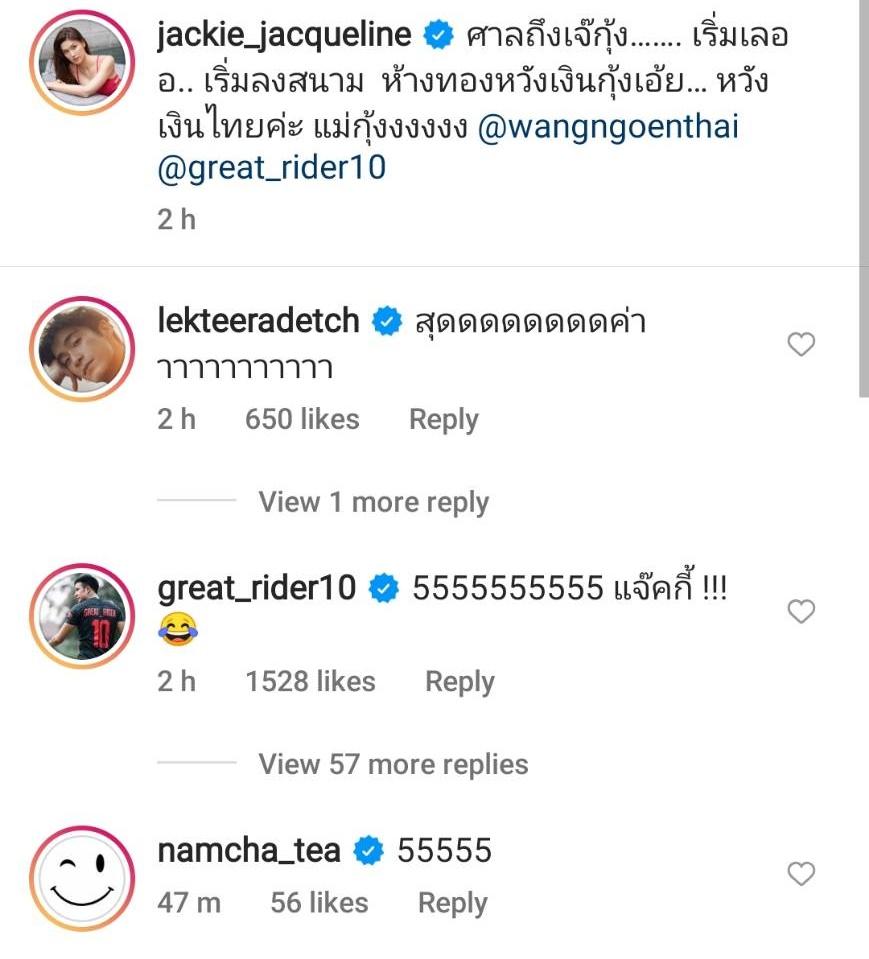Open the @wangngoenthai mention link

coord(609,129)
